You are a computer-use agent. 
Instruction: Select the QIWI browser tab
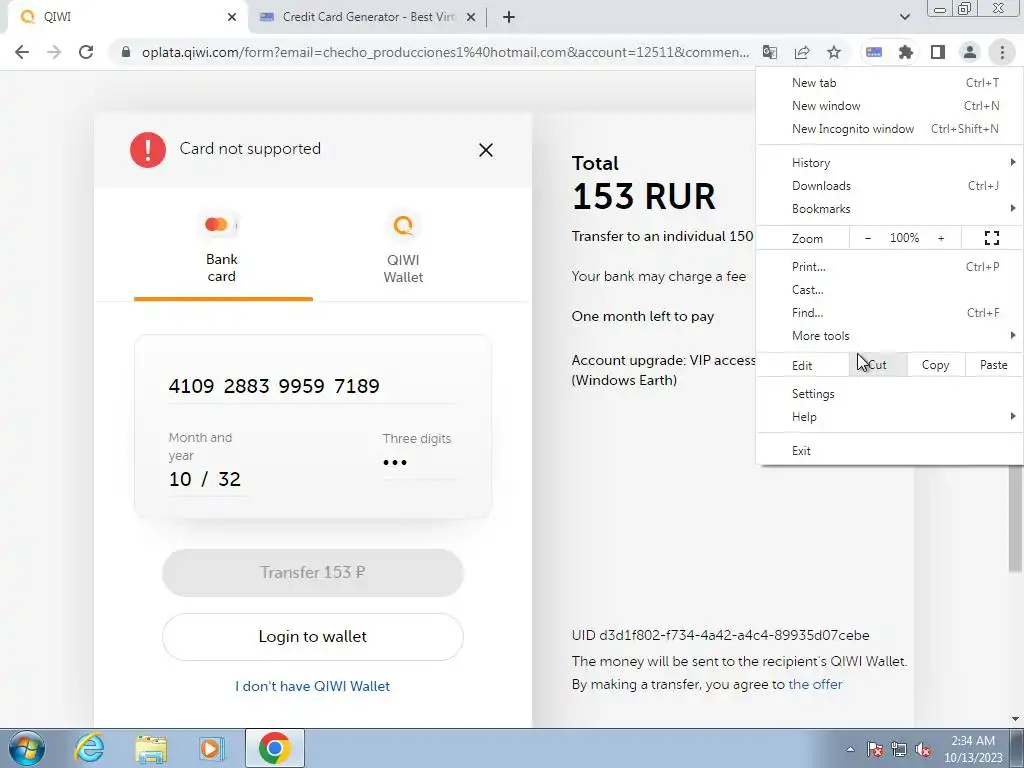coord(127,17)
